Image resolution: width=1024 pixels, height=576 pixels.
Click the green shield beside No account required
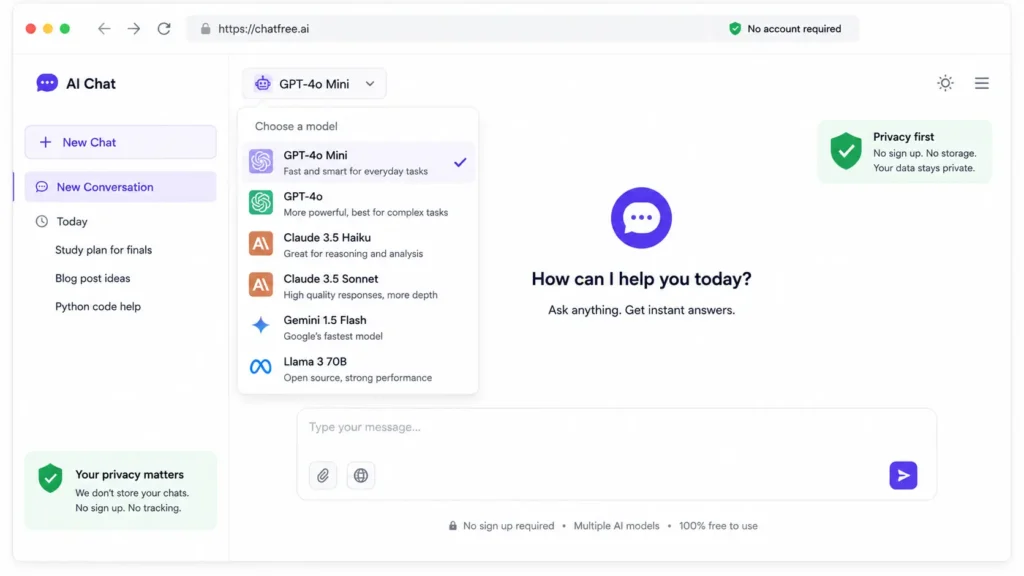click(x=735, y=29)
